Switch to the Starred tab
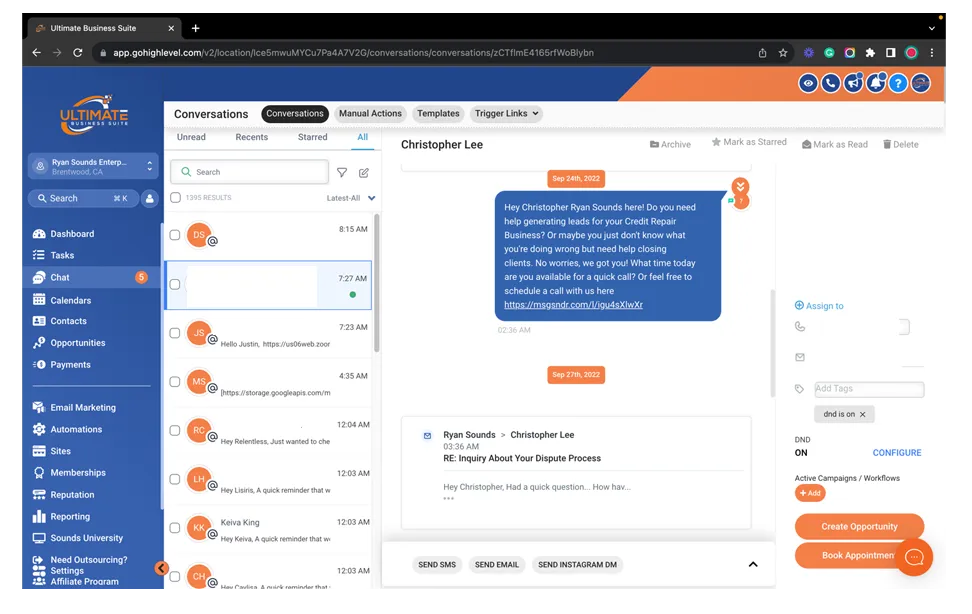The width and height of the screenshot is (972, 614). [312, 137]
